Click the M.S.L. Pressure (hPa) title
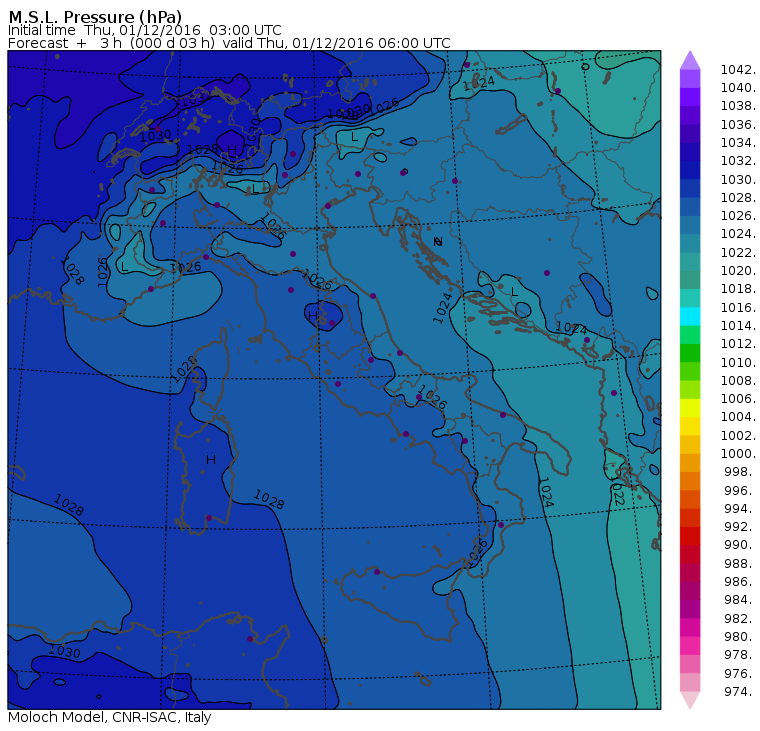This screenshot has height=731, width=760. coord(95,16)
